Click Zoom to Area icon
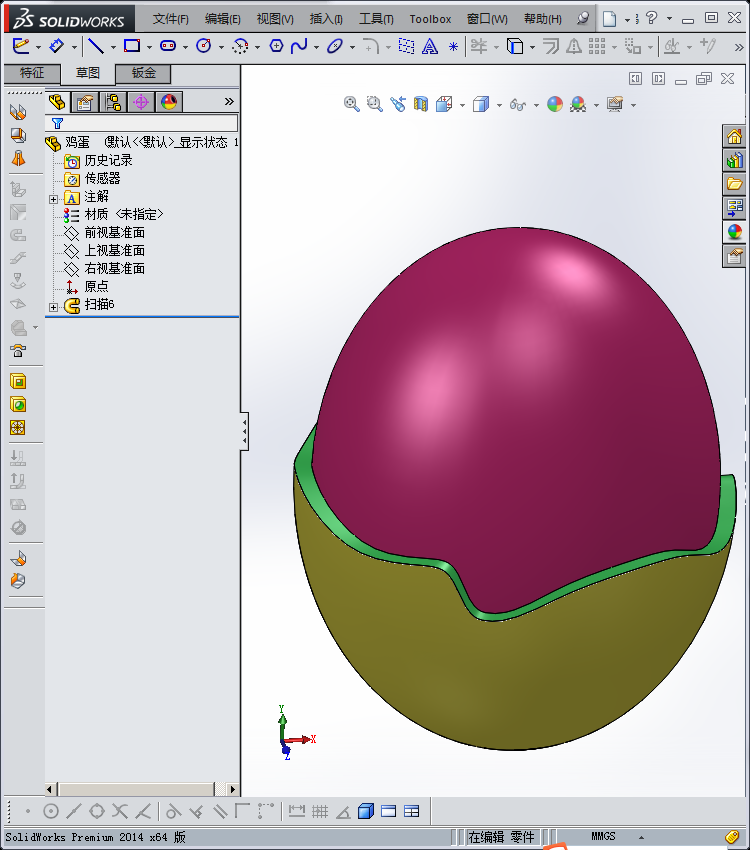Viewport: 750px width, 850px height. (374, 104)
